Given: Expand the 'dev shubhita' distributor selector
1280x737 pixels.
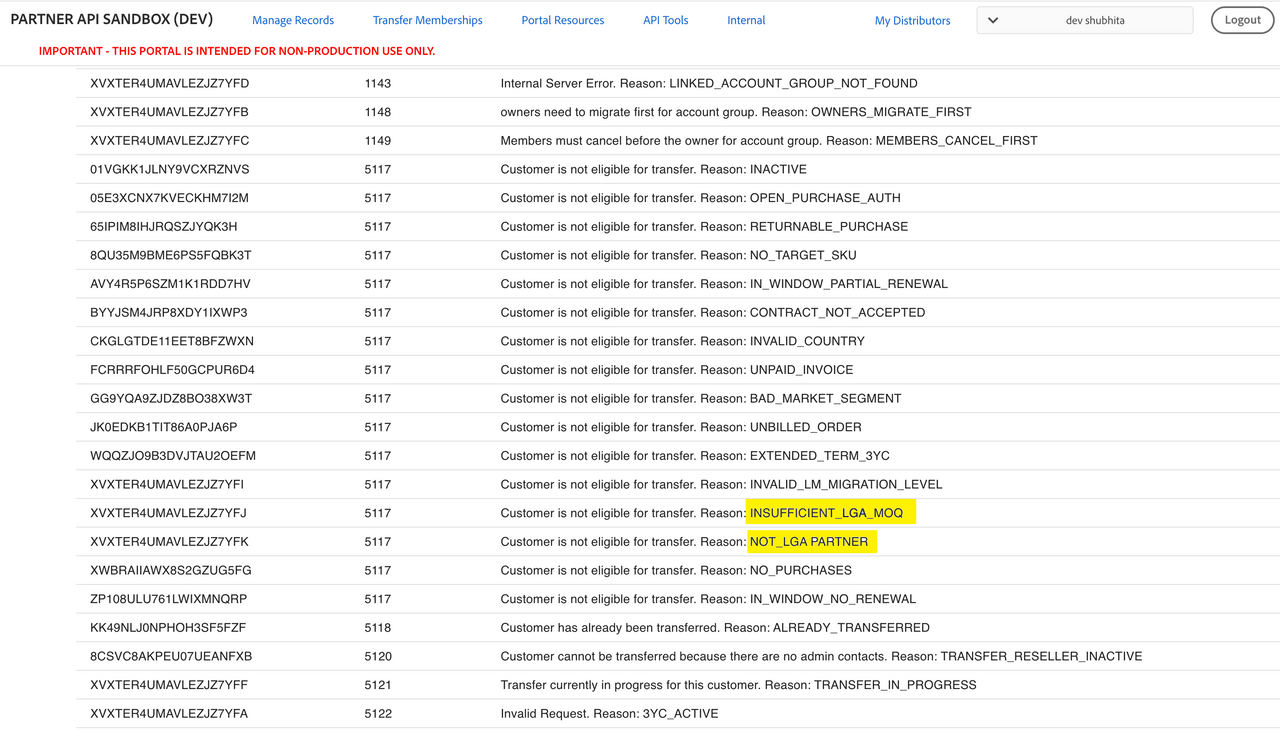Looking at the screenshot, I should click(1094, 20).
